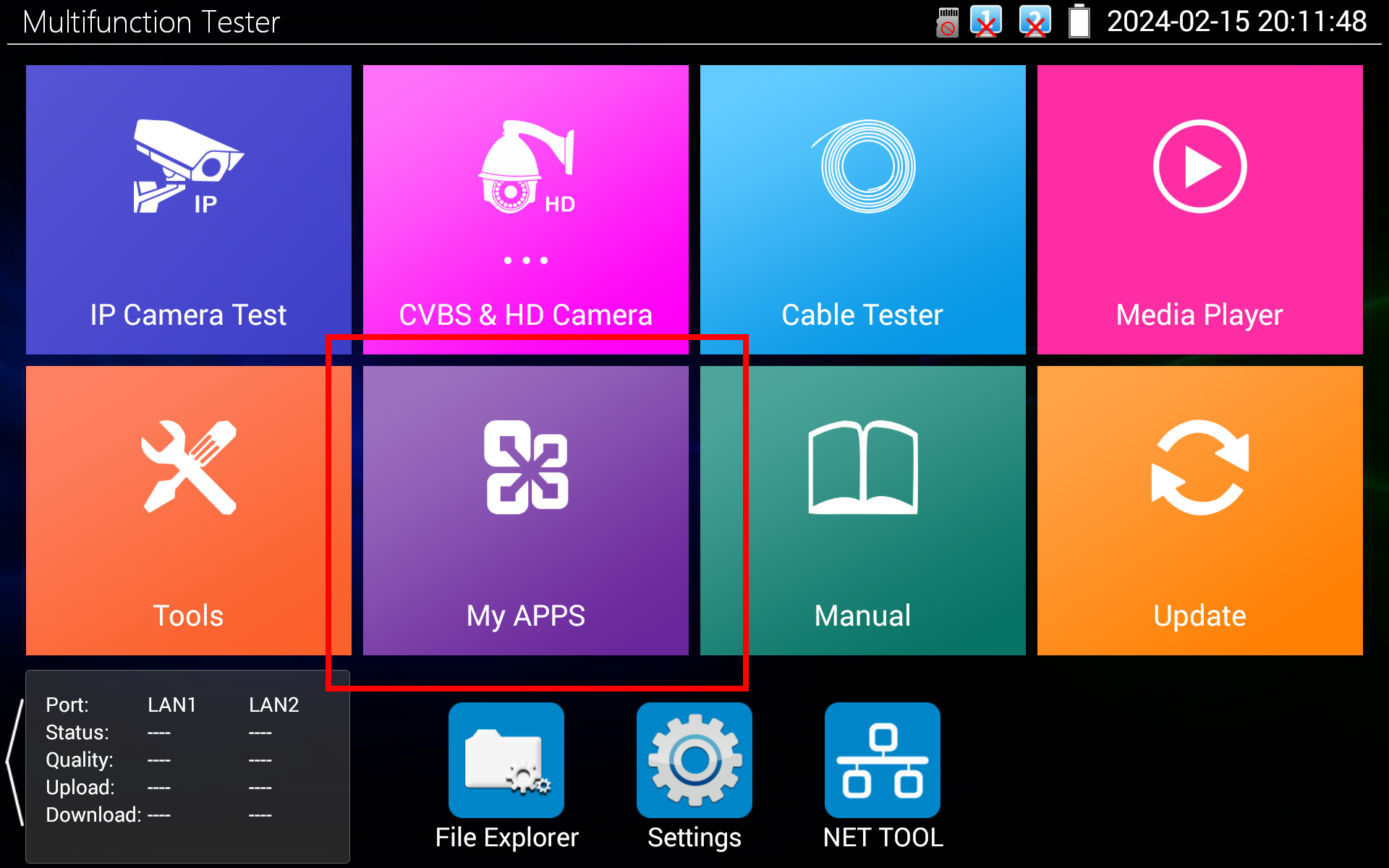
Task: Collapse the network status panel arrow
Action: 14,762
